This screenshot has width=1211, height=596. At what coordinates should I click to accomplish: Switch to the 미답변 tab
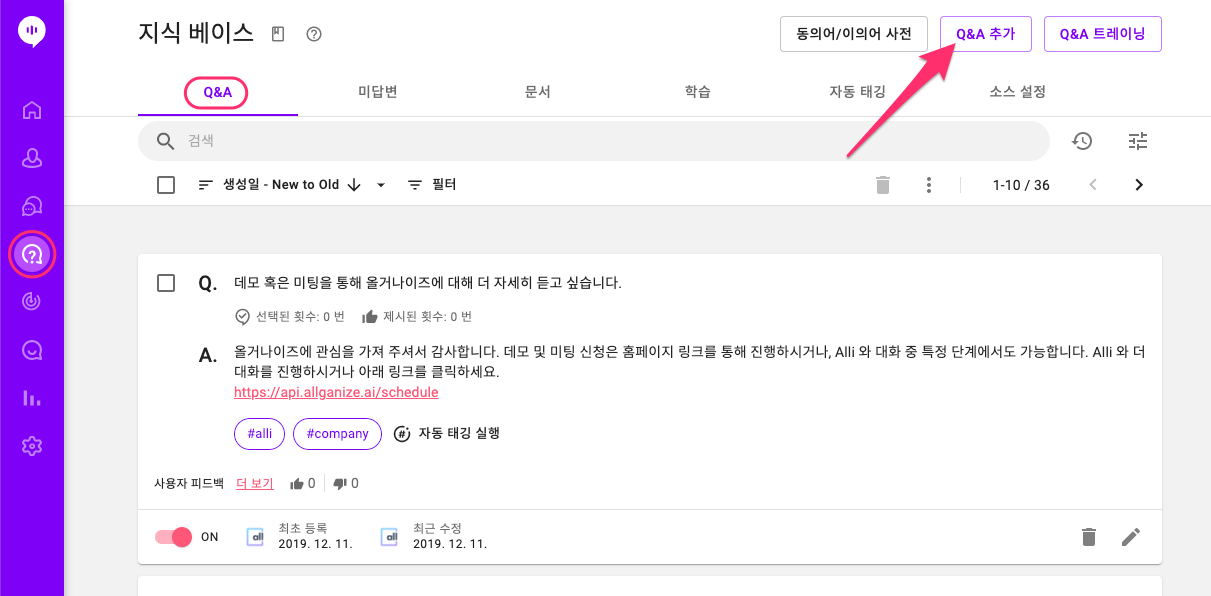[x=378, y=92]
